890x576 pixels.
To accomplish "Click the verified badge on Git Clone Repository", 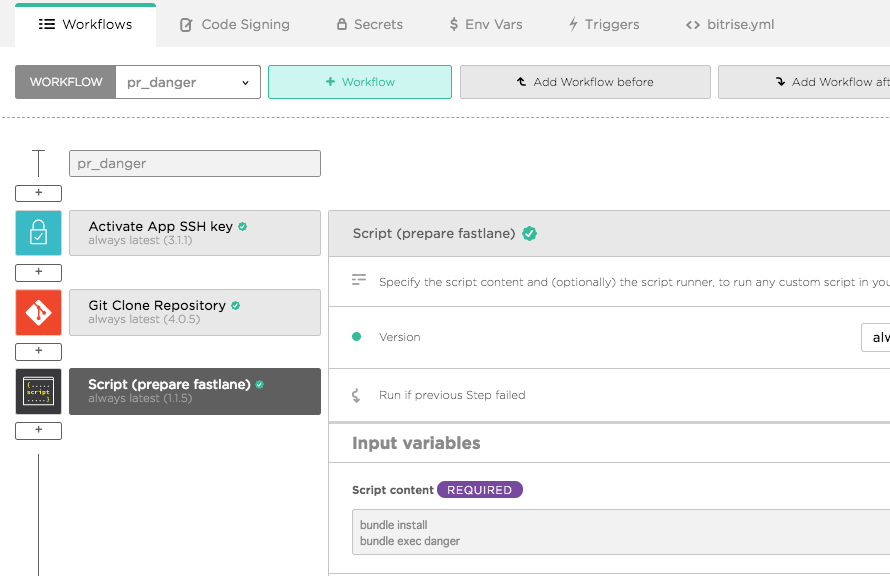I will click(x=236, y=305).
